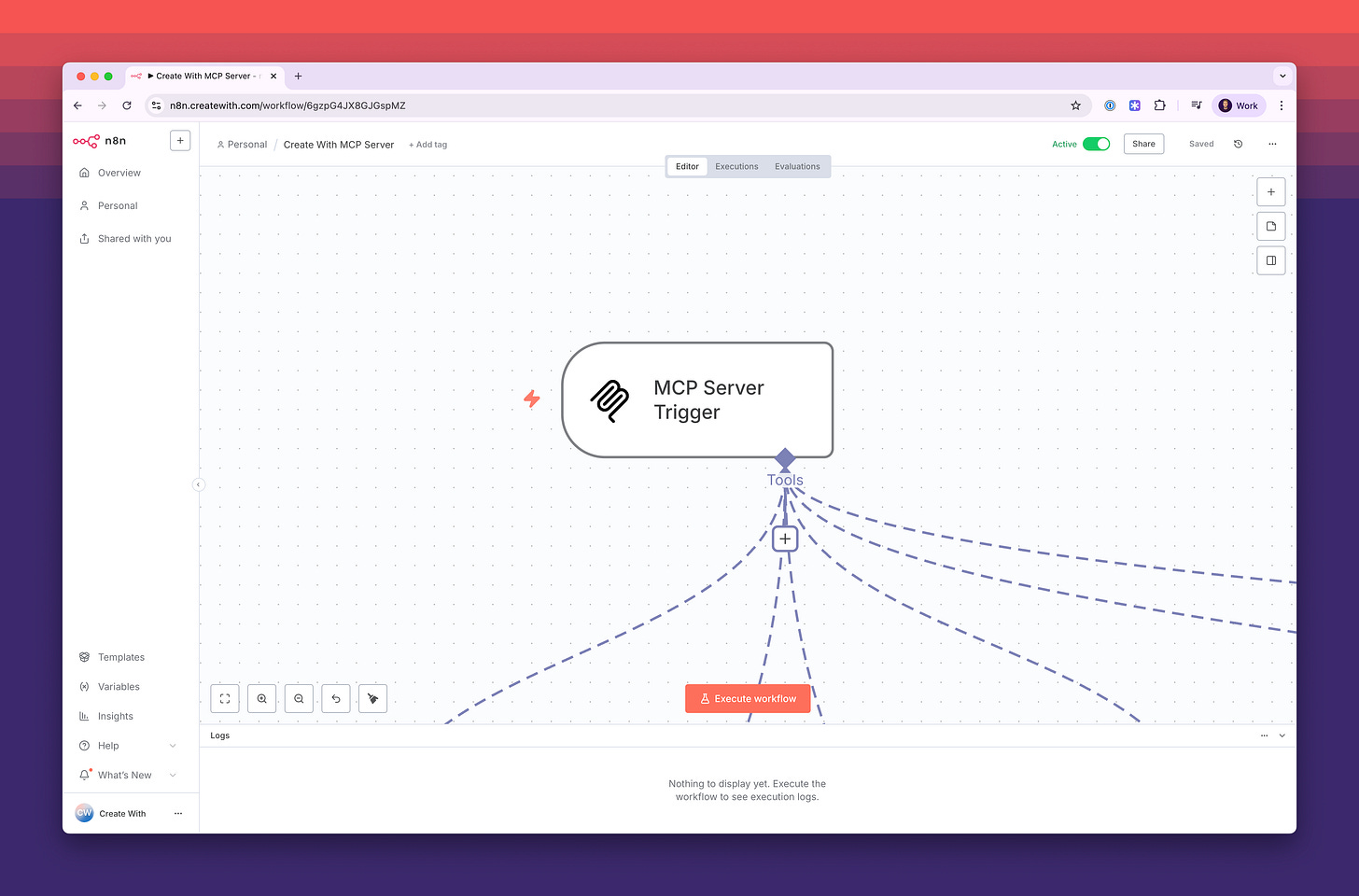Click the plus button under Tools

(785, 539)
